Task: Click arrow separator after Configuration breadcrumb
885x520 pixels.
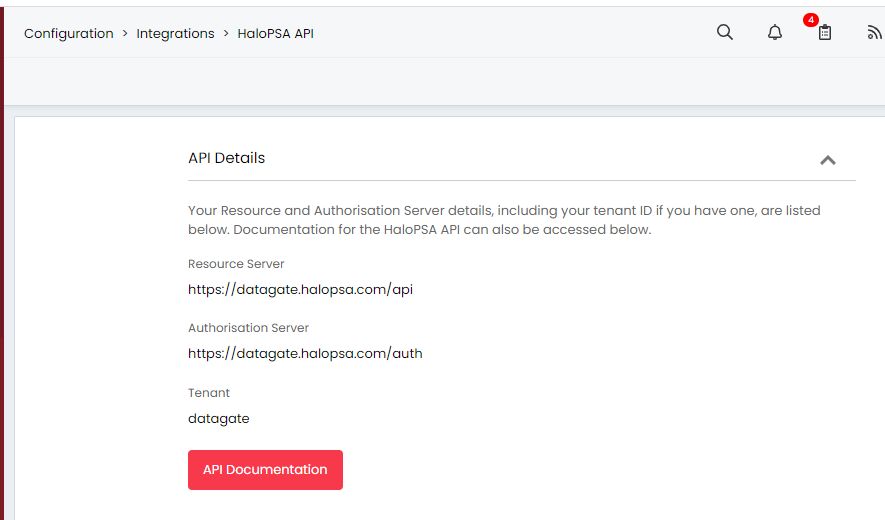Action: click(x=125, y=34)
